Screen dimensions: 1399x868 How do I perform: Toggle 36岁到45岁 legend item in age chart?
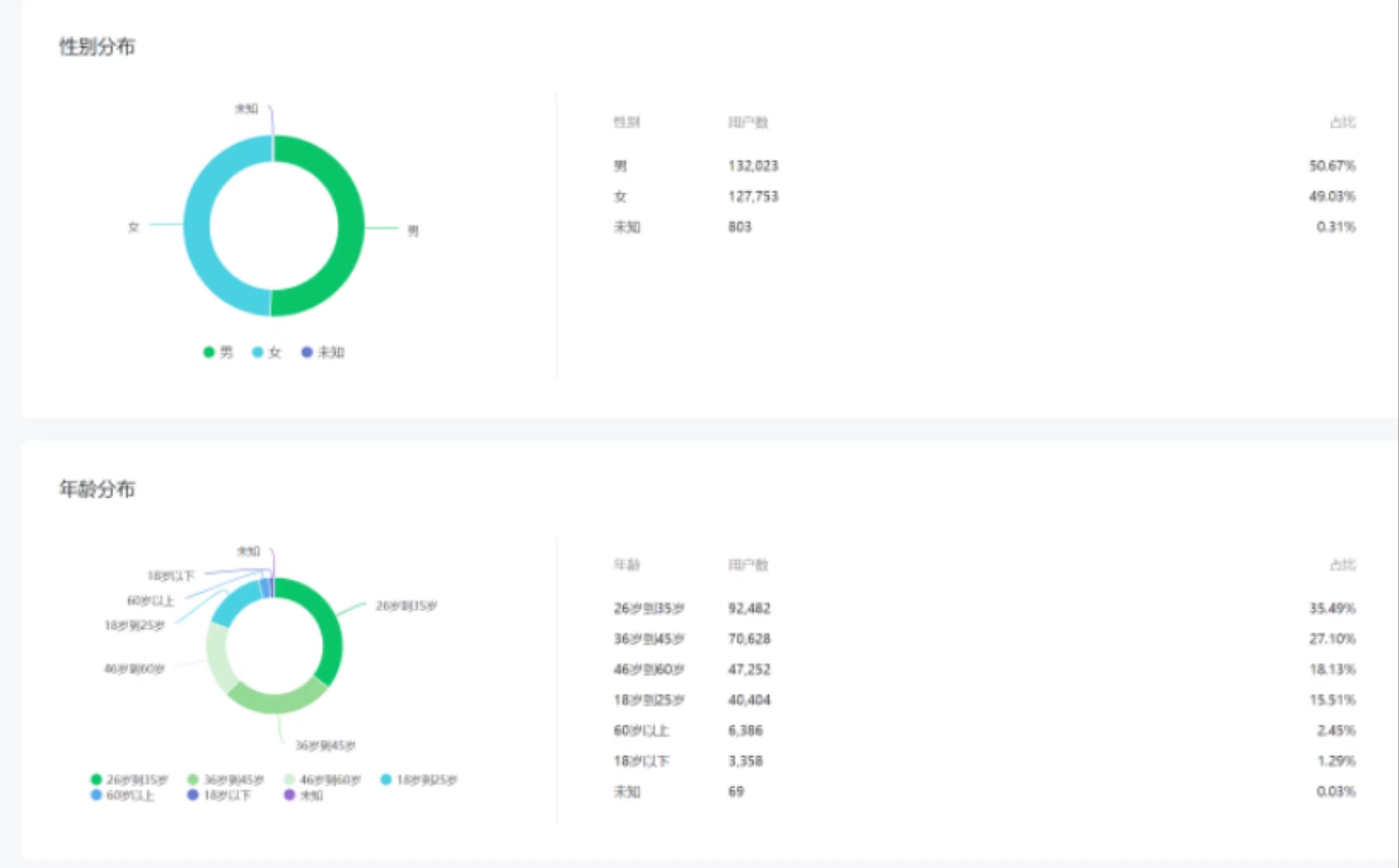pos(226,779)
